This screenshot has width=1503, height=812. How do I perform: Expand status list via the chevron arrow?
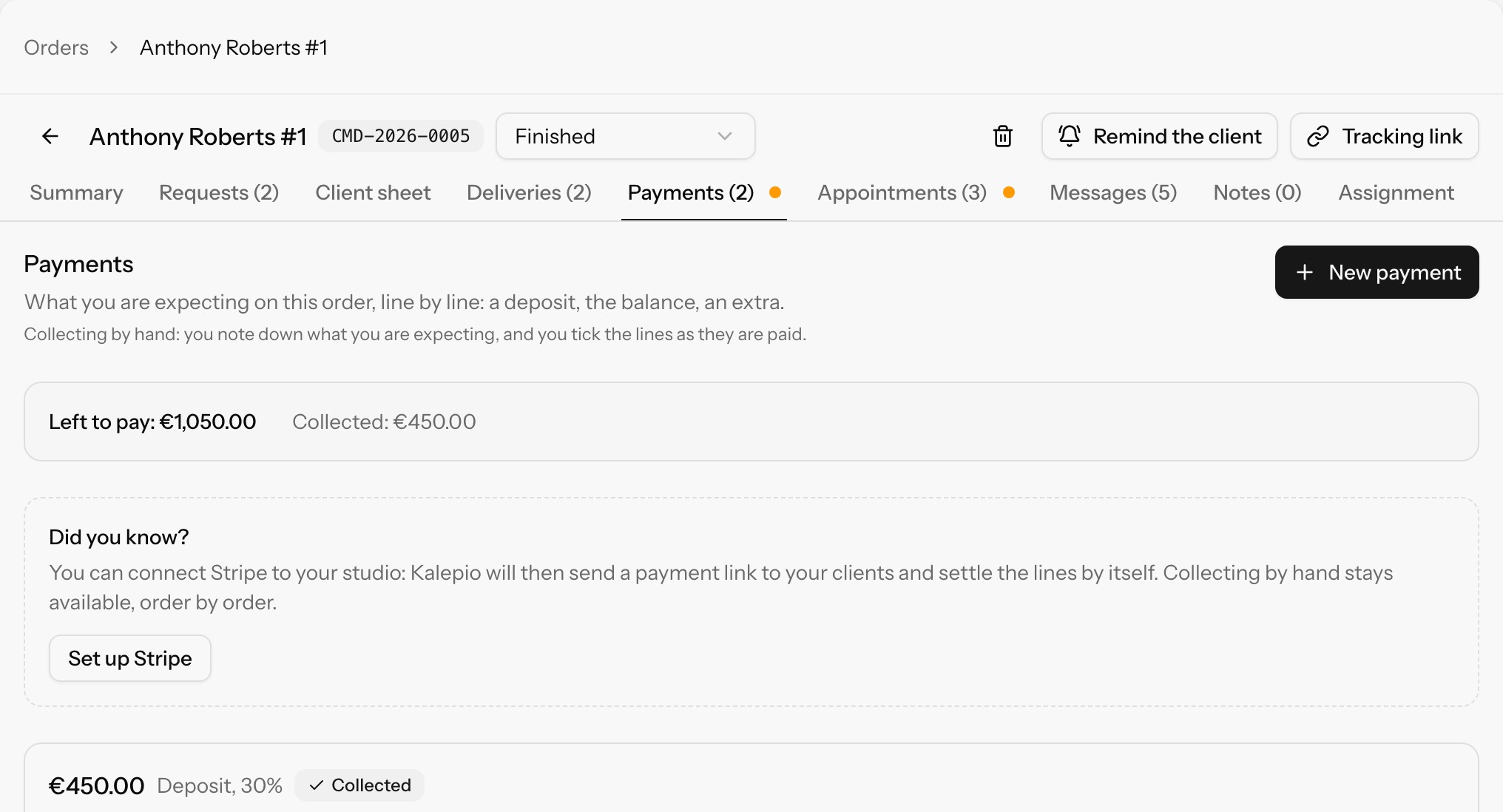725,136
